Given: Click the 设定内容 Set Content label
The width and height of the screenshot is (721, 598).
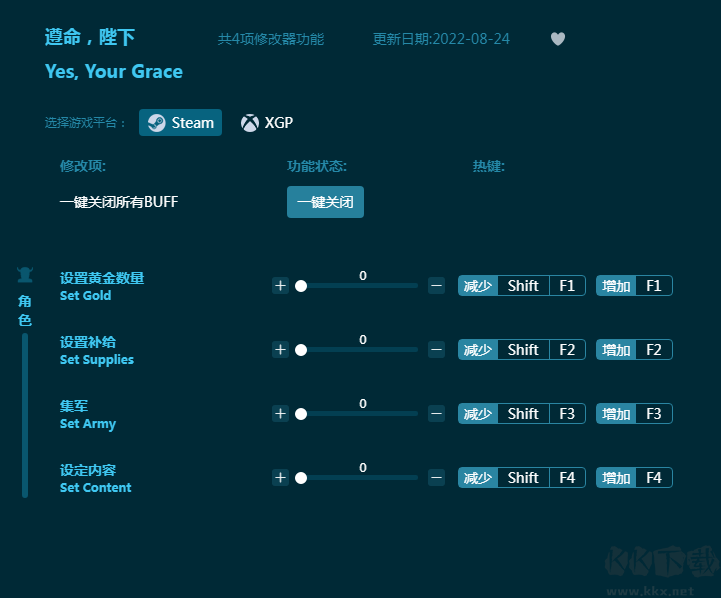Looking at the screenshot, I should (x=95, y=478).
